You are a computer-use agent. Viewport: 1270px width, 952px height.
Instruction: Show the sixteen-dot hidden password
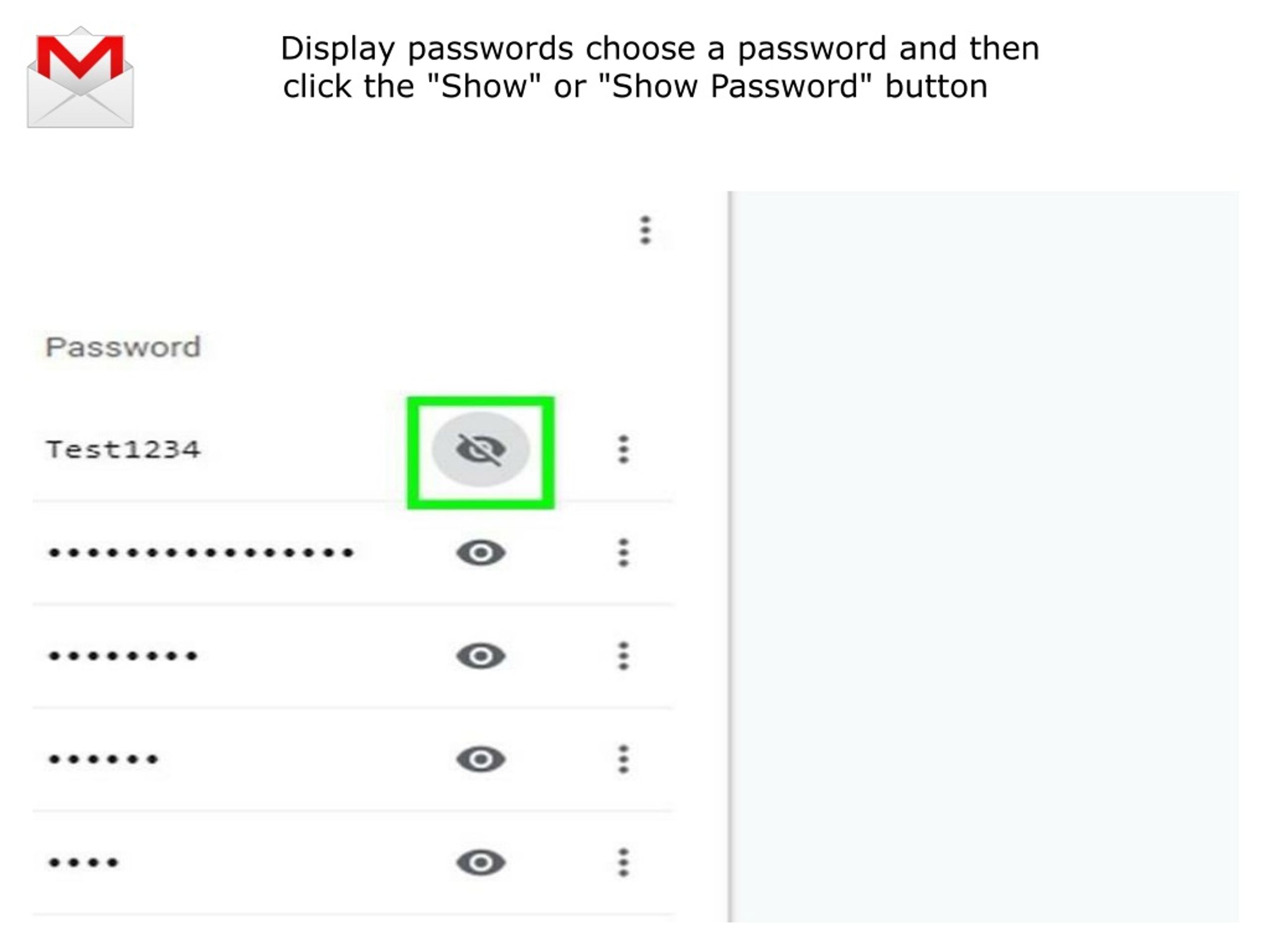pos(481,553)
